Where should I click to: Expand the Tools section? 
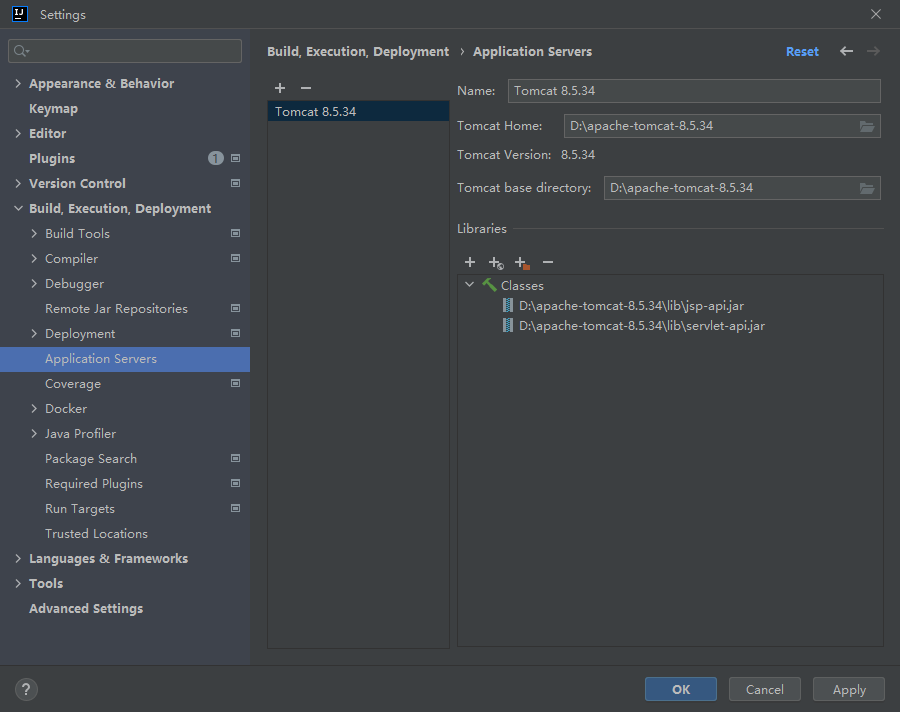click(x=18, y=583)
